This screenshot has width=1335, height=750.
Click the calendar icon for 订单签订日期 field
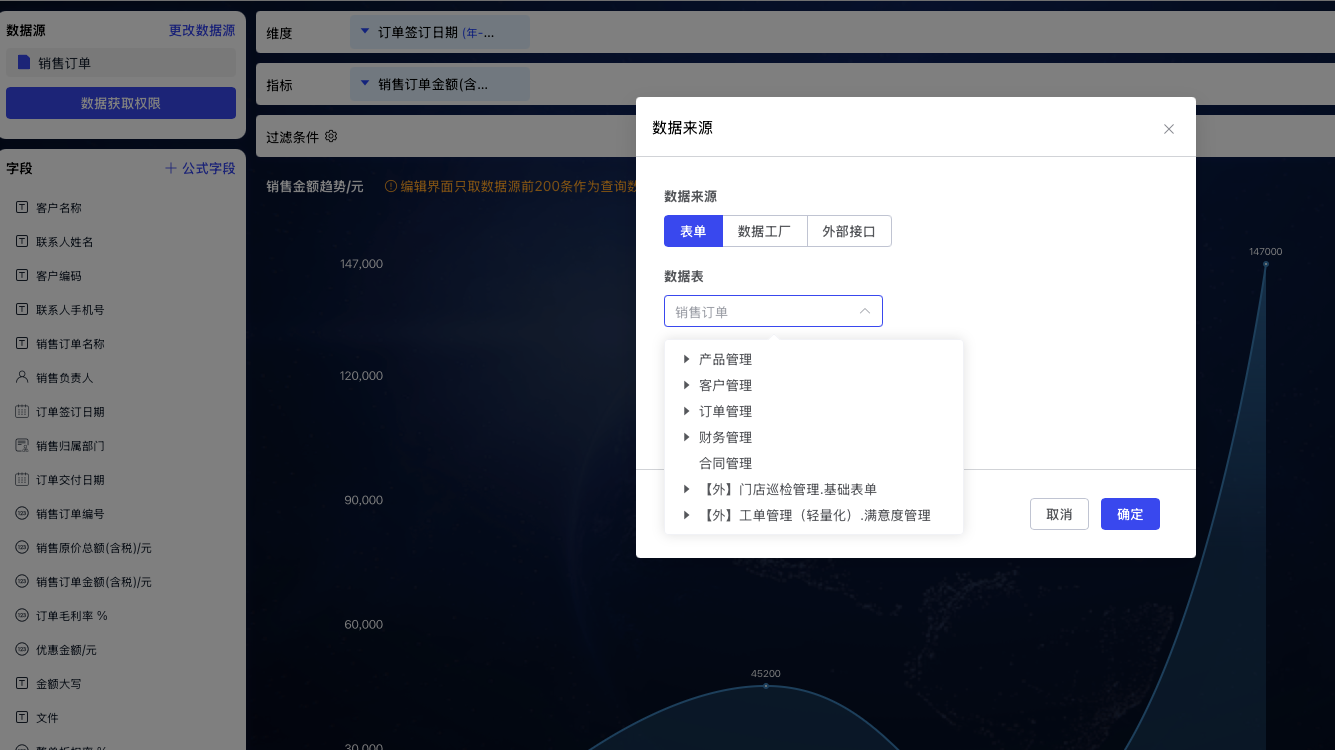tap(22, 411)
